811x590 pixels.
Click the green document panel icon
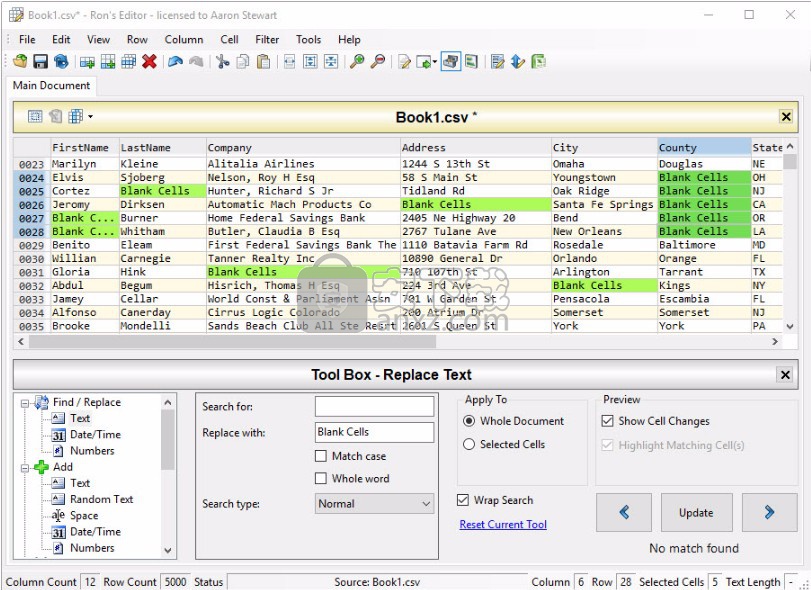tap(471, 62)
